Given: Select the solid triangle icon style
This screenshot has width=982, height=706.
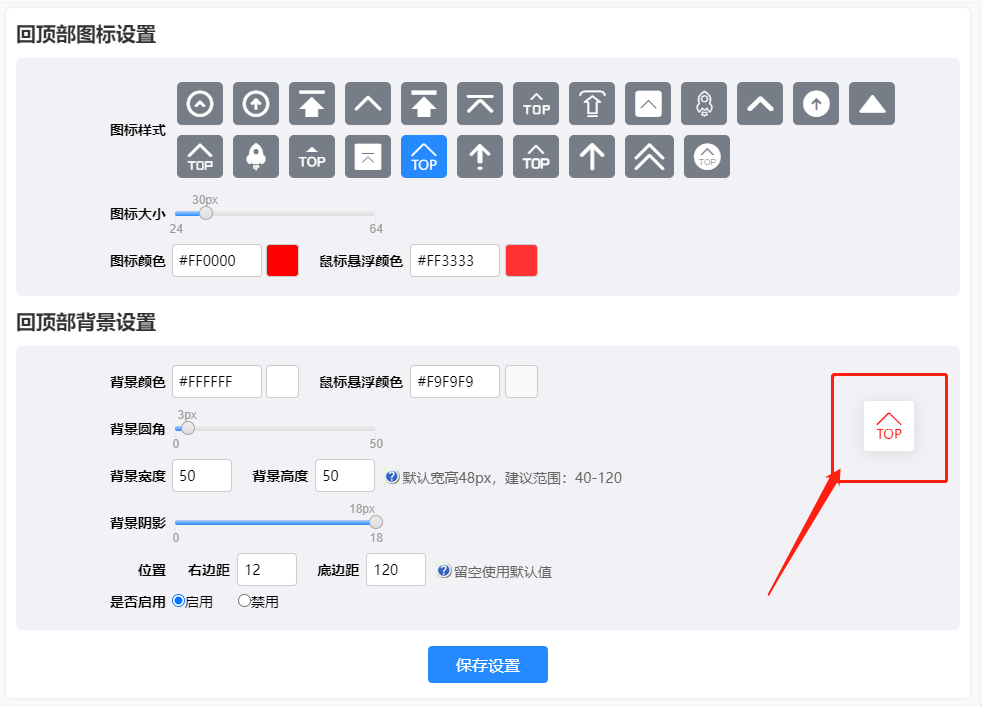Looking at the screenshot, I should tap(871, 104).
